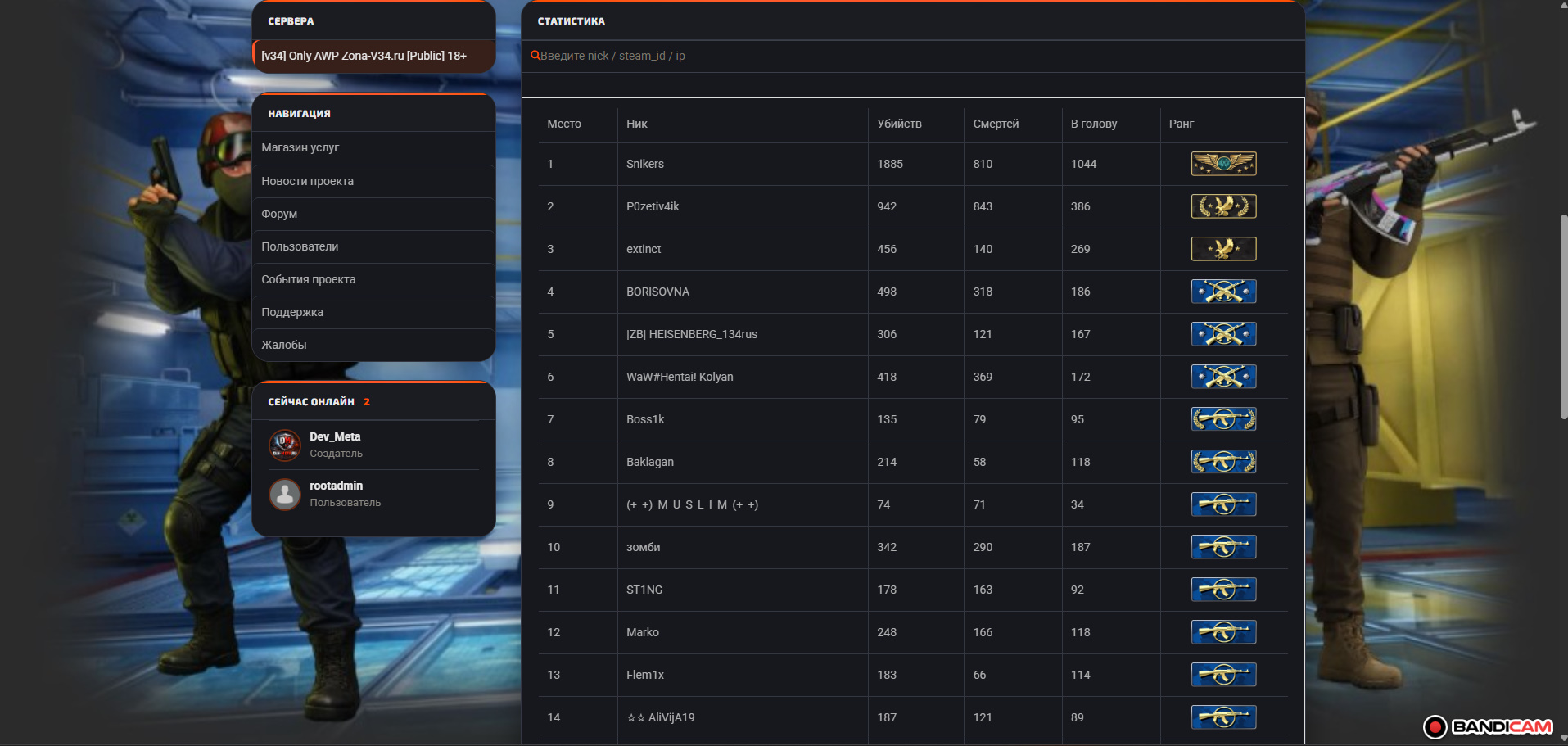1568x746 pixels.
Task: Click the page vertical scrollbar thumb
Action: point(1562,315)
